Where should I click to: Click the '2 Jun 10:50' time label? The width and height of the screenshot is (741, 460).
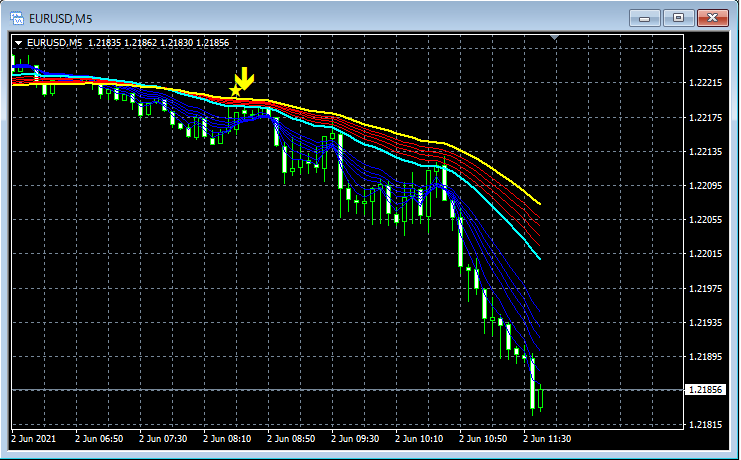click(483, 439)
